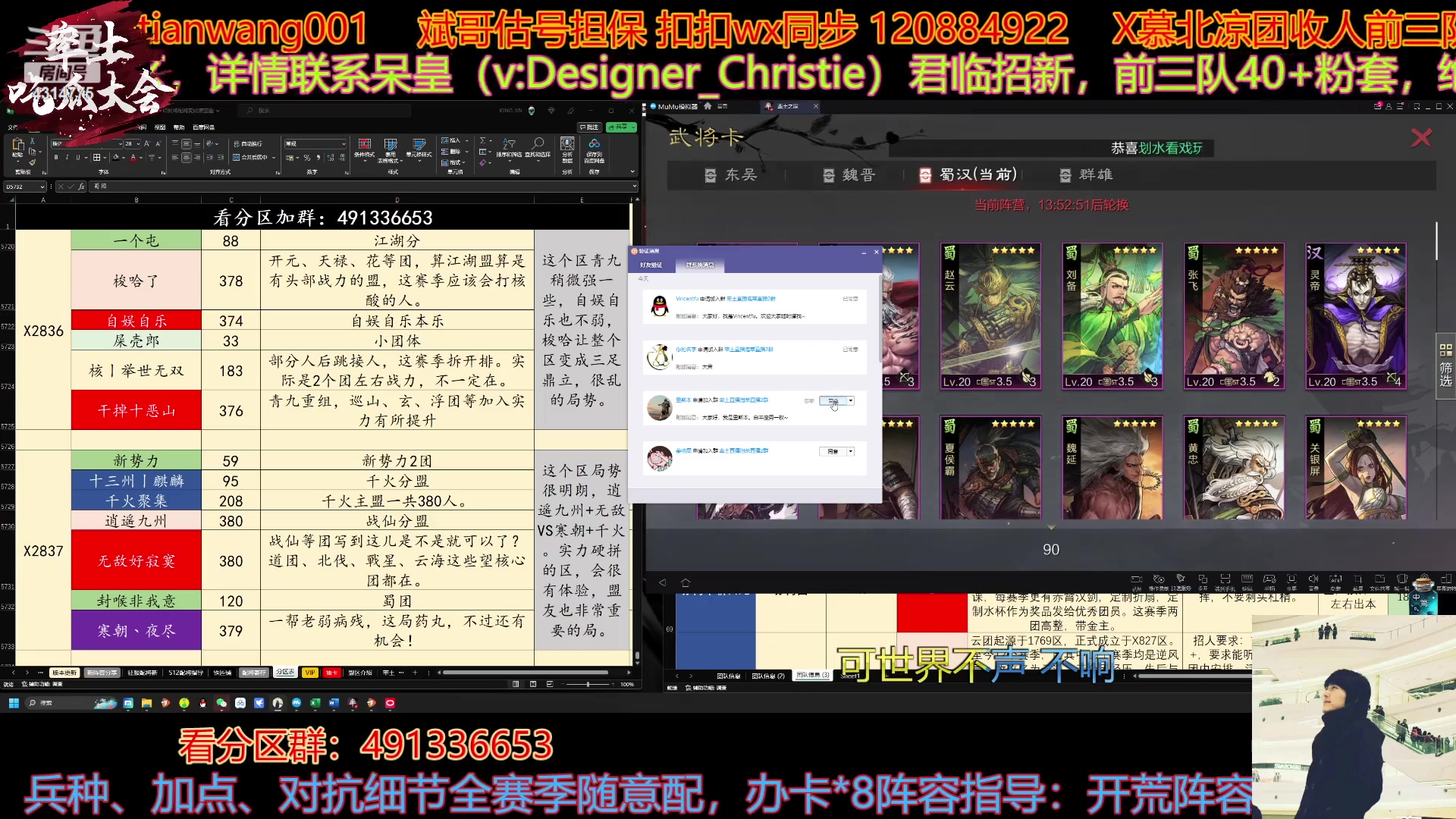Click Merge and Center (合并后居中) button
The width and height of the screenshot is (1456, 819).
tap(249, 157)
